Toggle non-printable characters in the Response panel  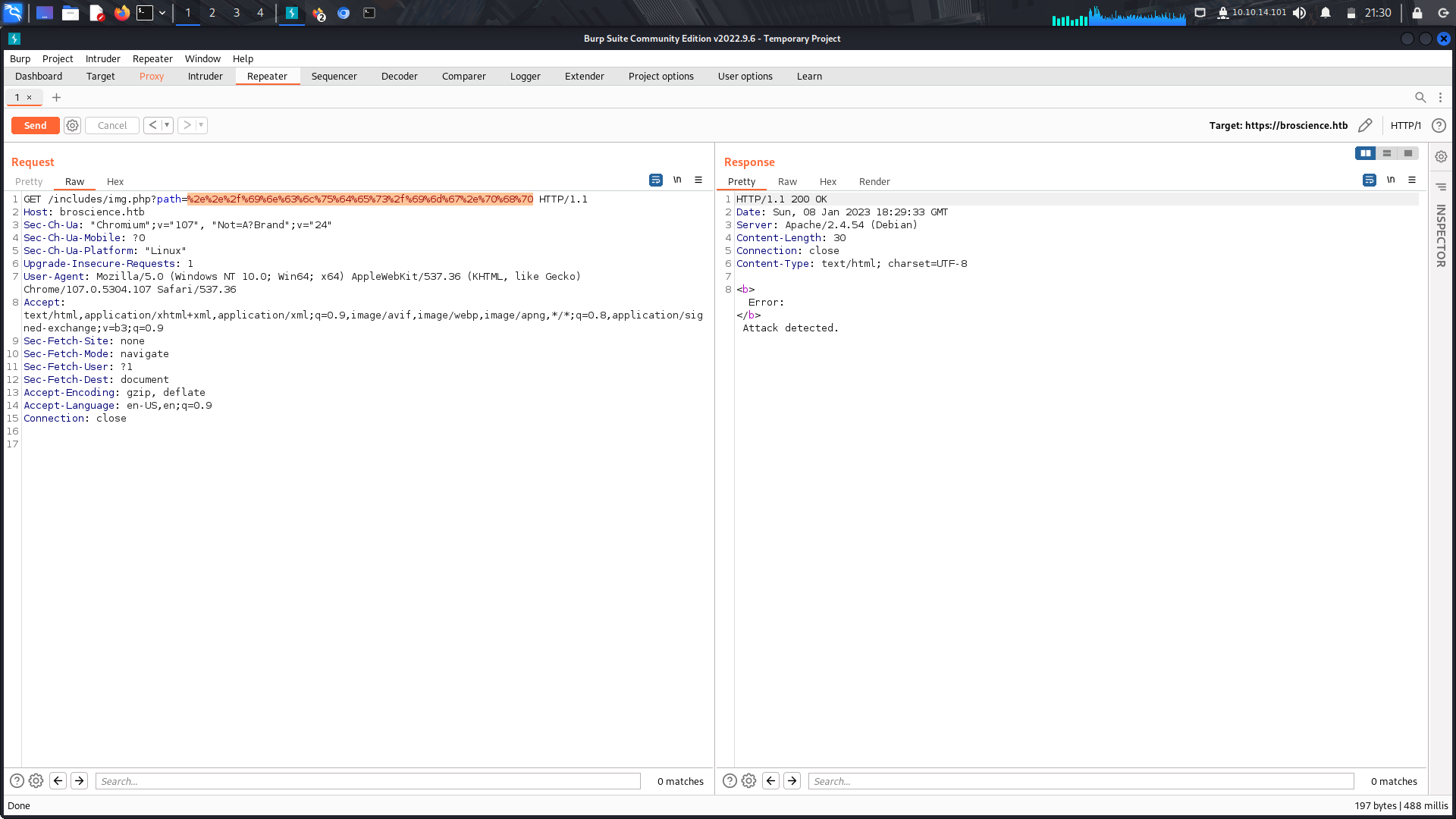pyautogui.click(x=1391, y=180)
